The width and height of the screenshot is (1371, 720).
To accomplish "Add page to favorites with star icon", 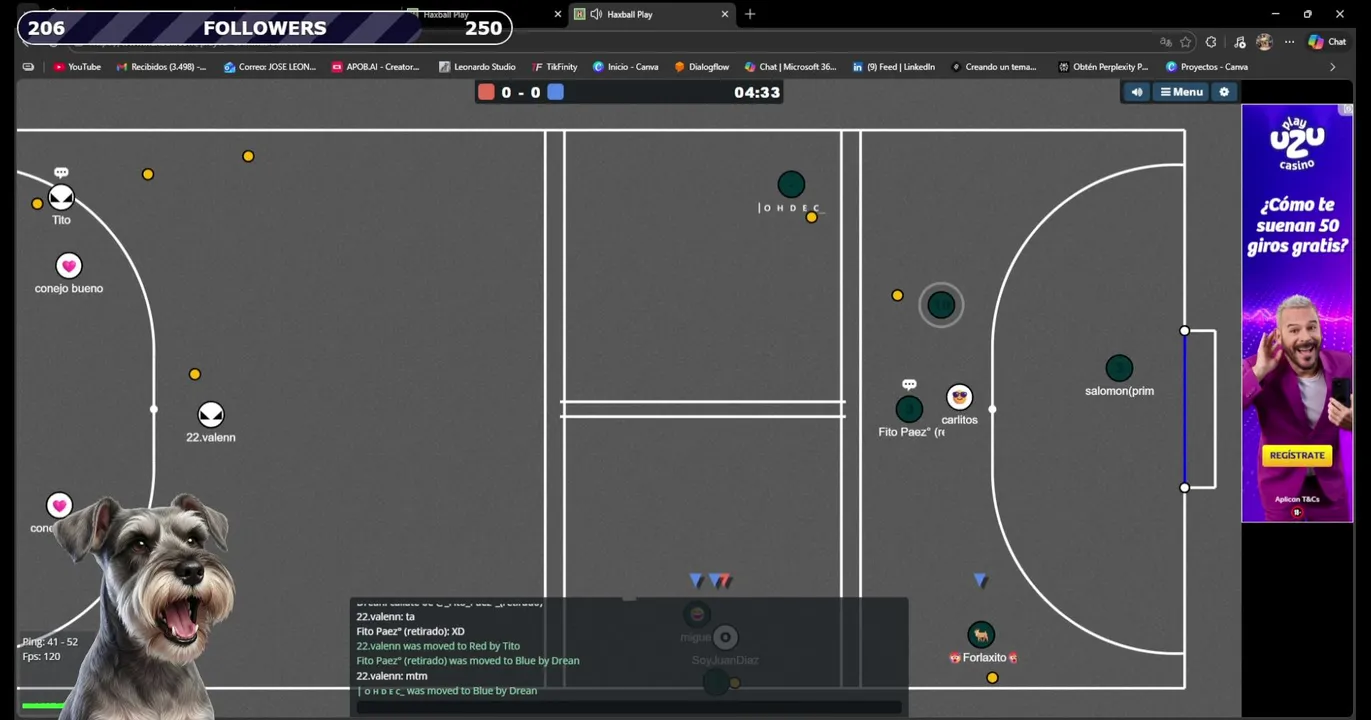I will (1186, 42).
